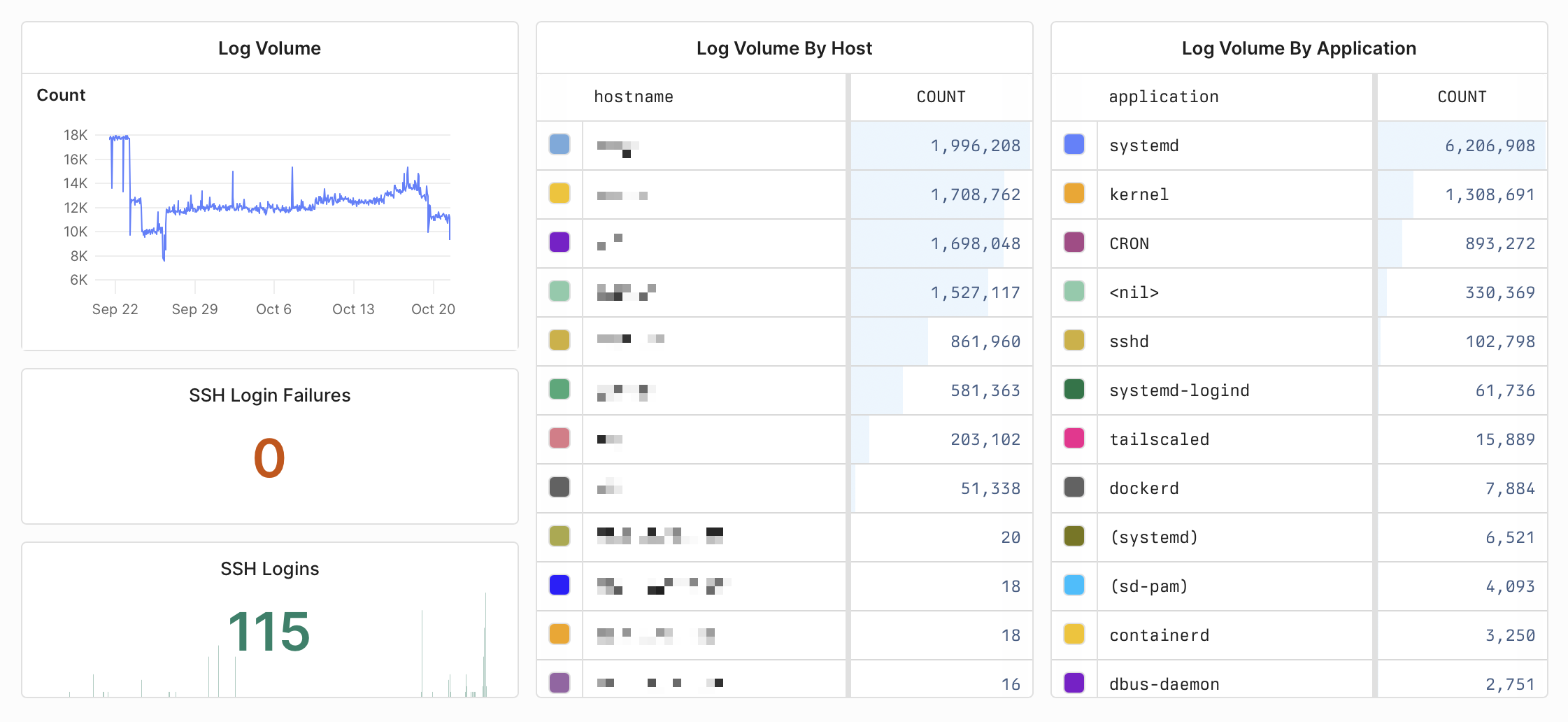Click the application column header
This screenshot has width=1568, height=722.
[1163, 97]
